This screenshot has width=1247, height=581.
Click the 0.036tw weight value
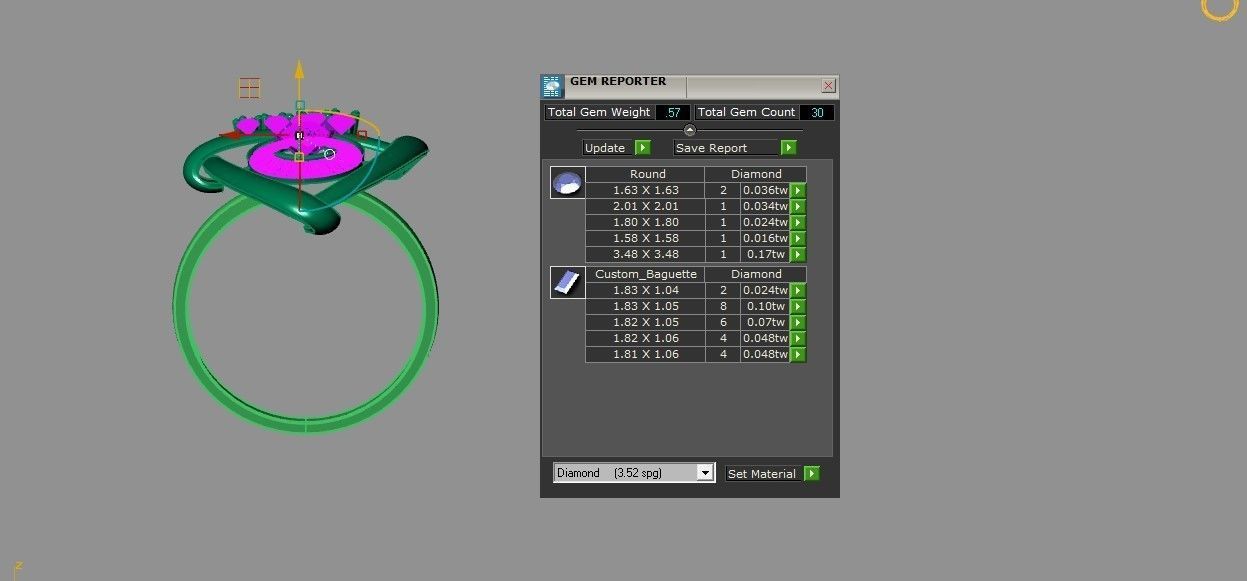(765, 190)
